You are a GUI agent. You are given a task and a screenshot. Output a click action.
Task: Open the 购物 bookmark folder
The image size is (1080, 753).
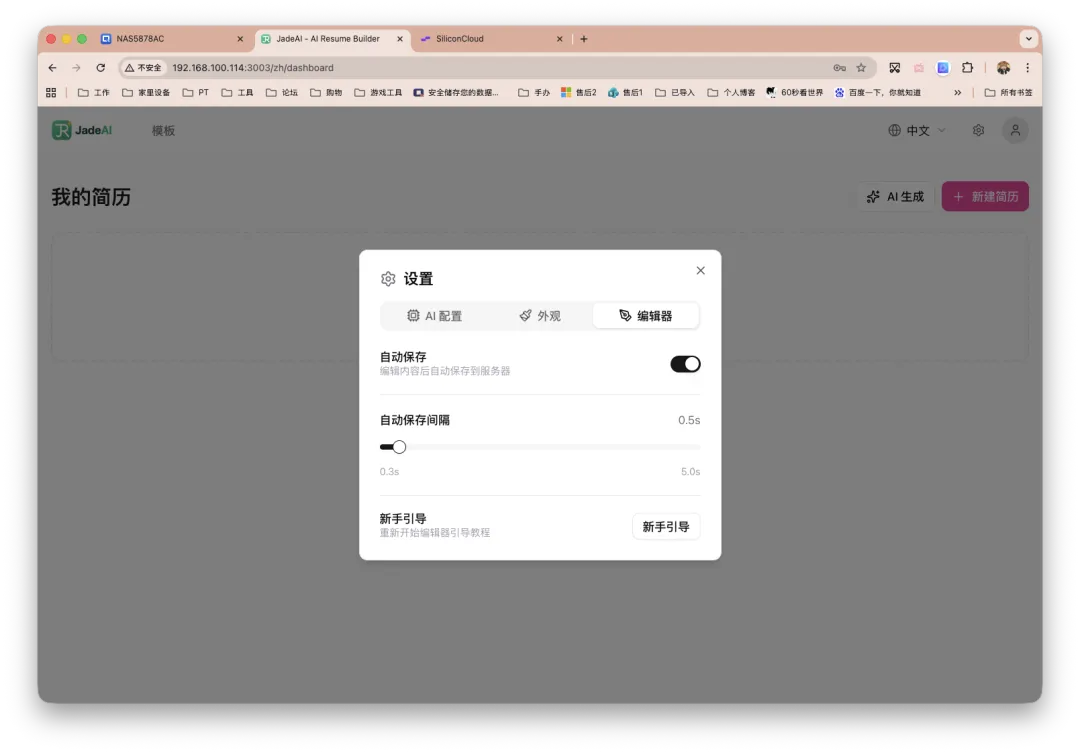pyautogui.click(x=326, y=92)
